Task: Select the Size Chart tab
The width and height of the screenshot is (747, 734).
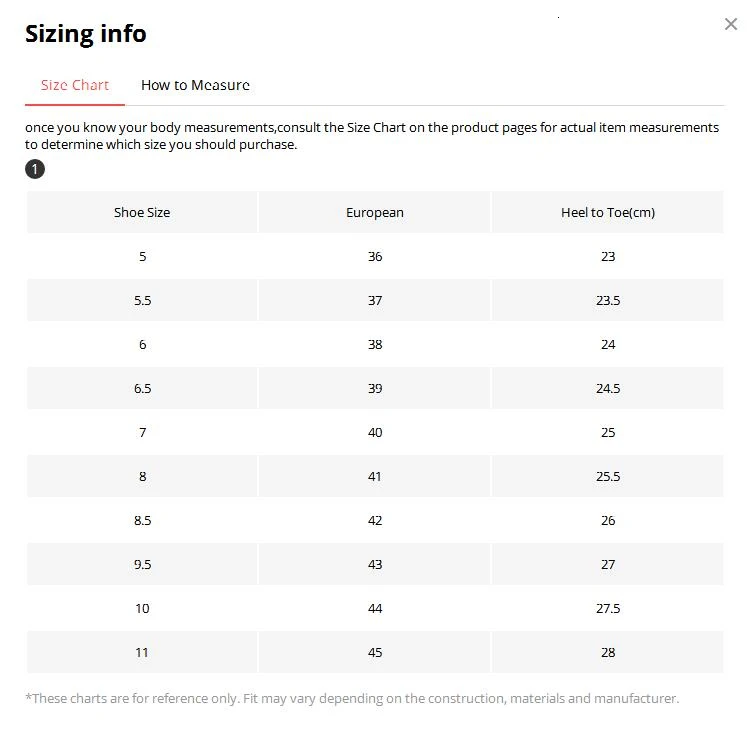Action: point(75,85)
